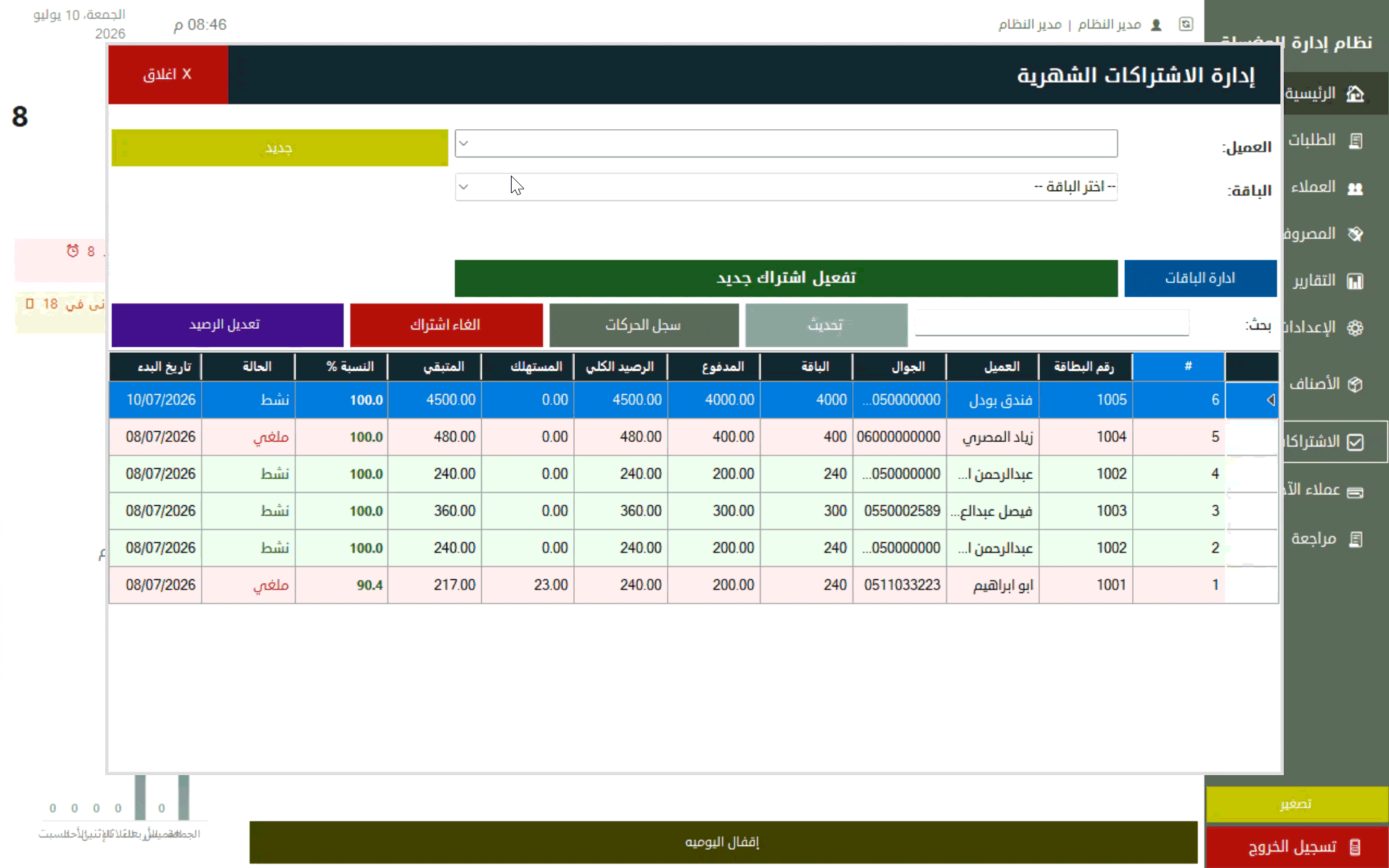The image size is (1389, 868).
Task: Click the الغاء اشتراك red button
Action: 446,325
